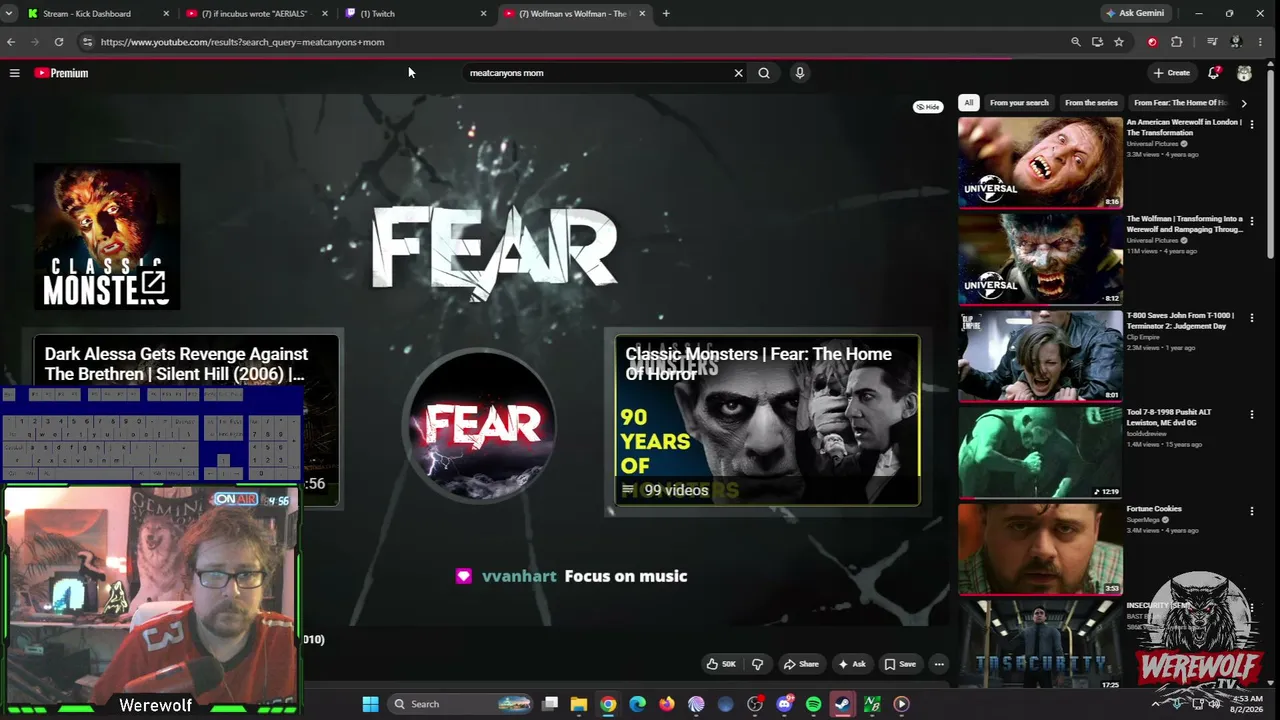Click the Share button
Viewport: 1280px width, 720px height.
801,664
